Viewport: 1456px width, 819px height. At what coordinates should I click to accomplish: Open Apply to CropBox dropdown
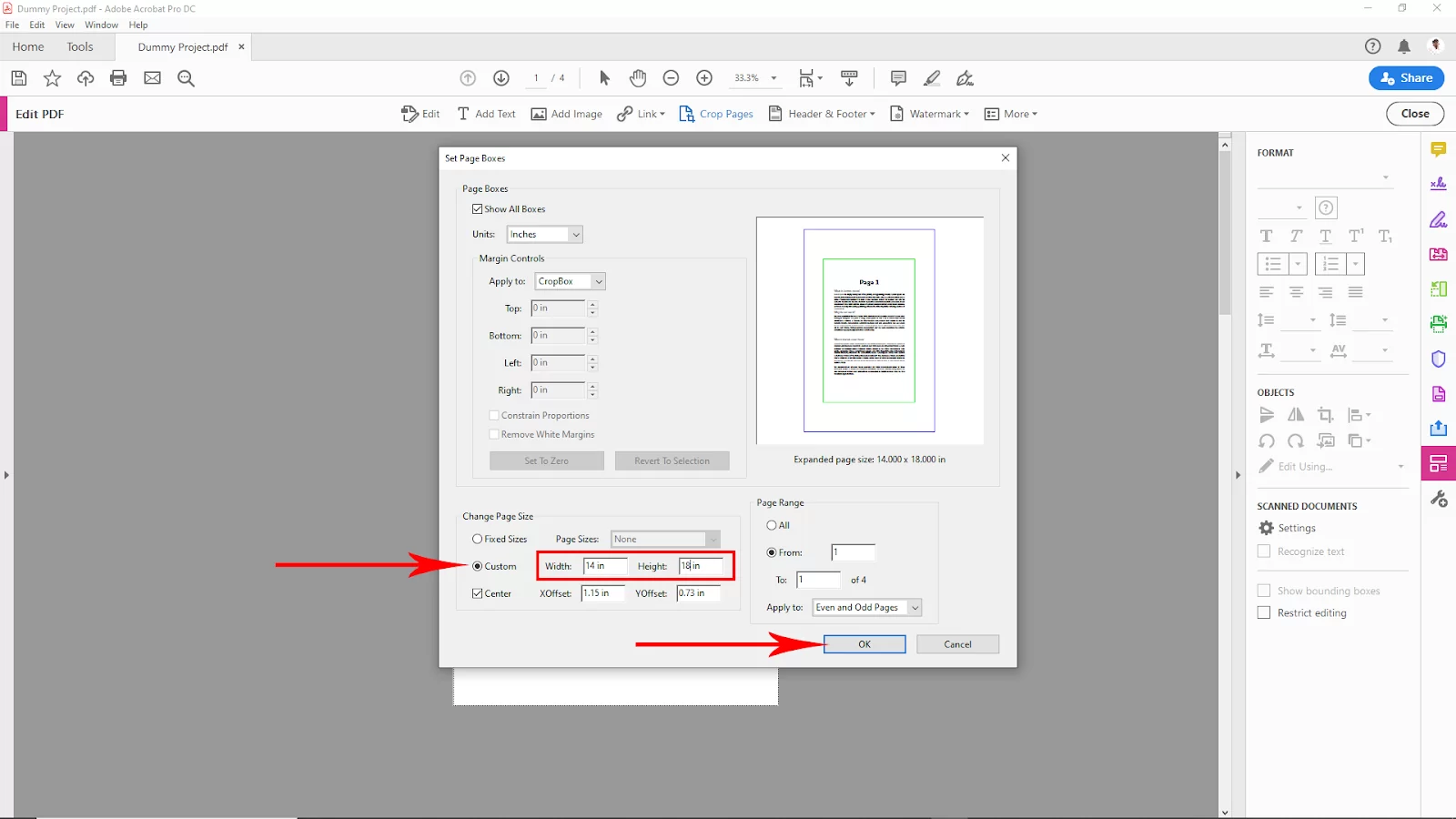(x=570, y=281)
